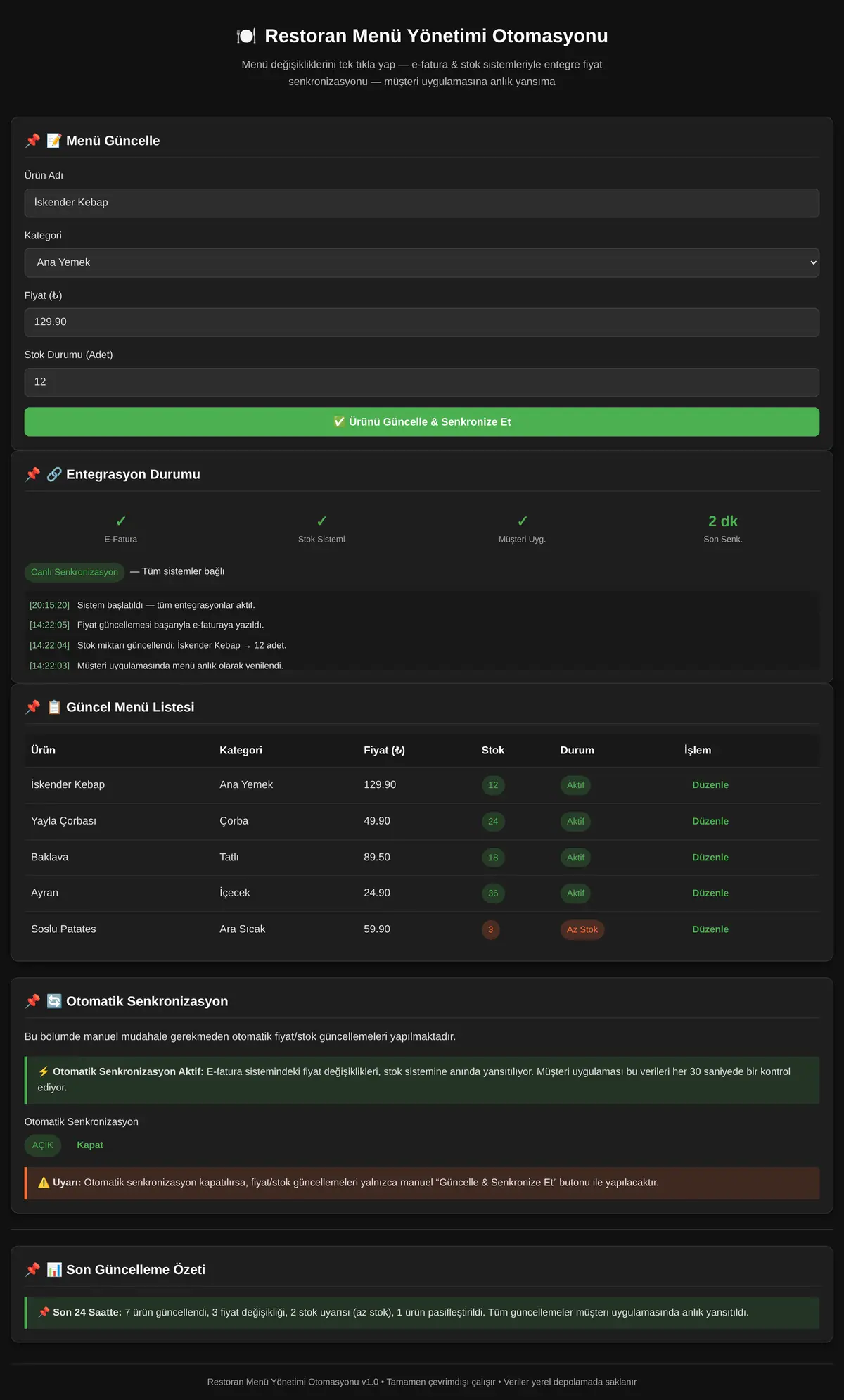Image resolution: width=844 pixels, height=1400 pixels.
Task: Turn off auto sync with Kapat
Action: point(90,1145)
